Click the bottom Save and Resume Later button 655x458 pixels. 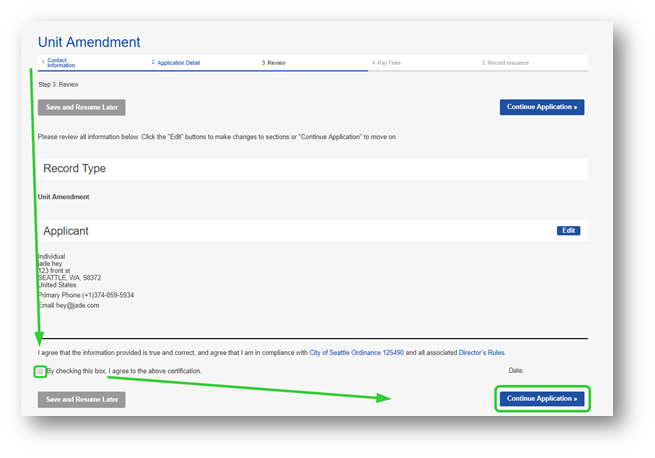pos(81,399)
